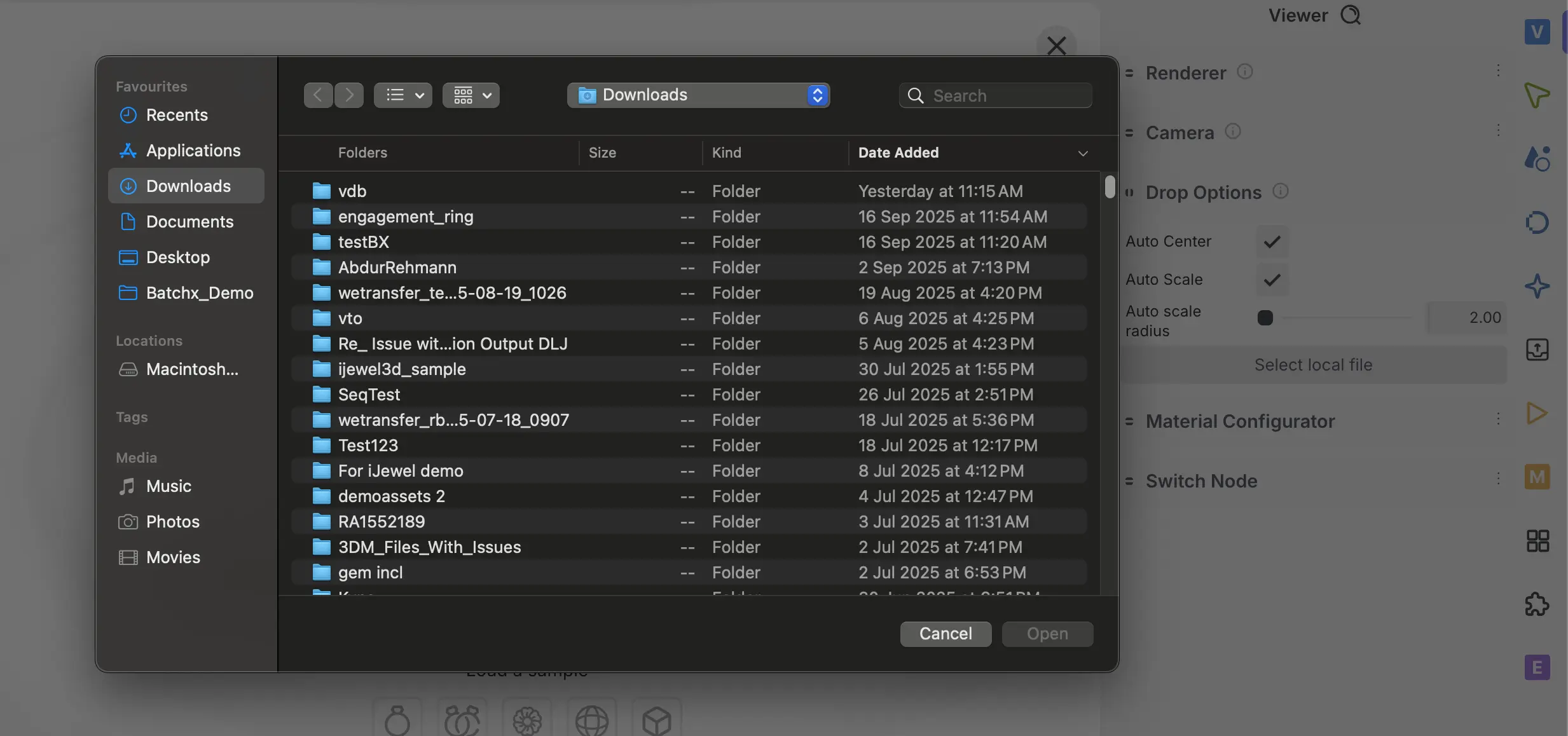Go back in file dialog navigation

pos(318,95)
